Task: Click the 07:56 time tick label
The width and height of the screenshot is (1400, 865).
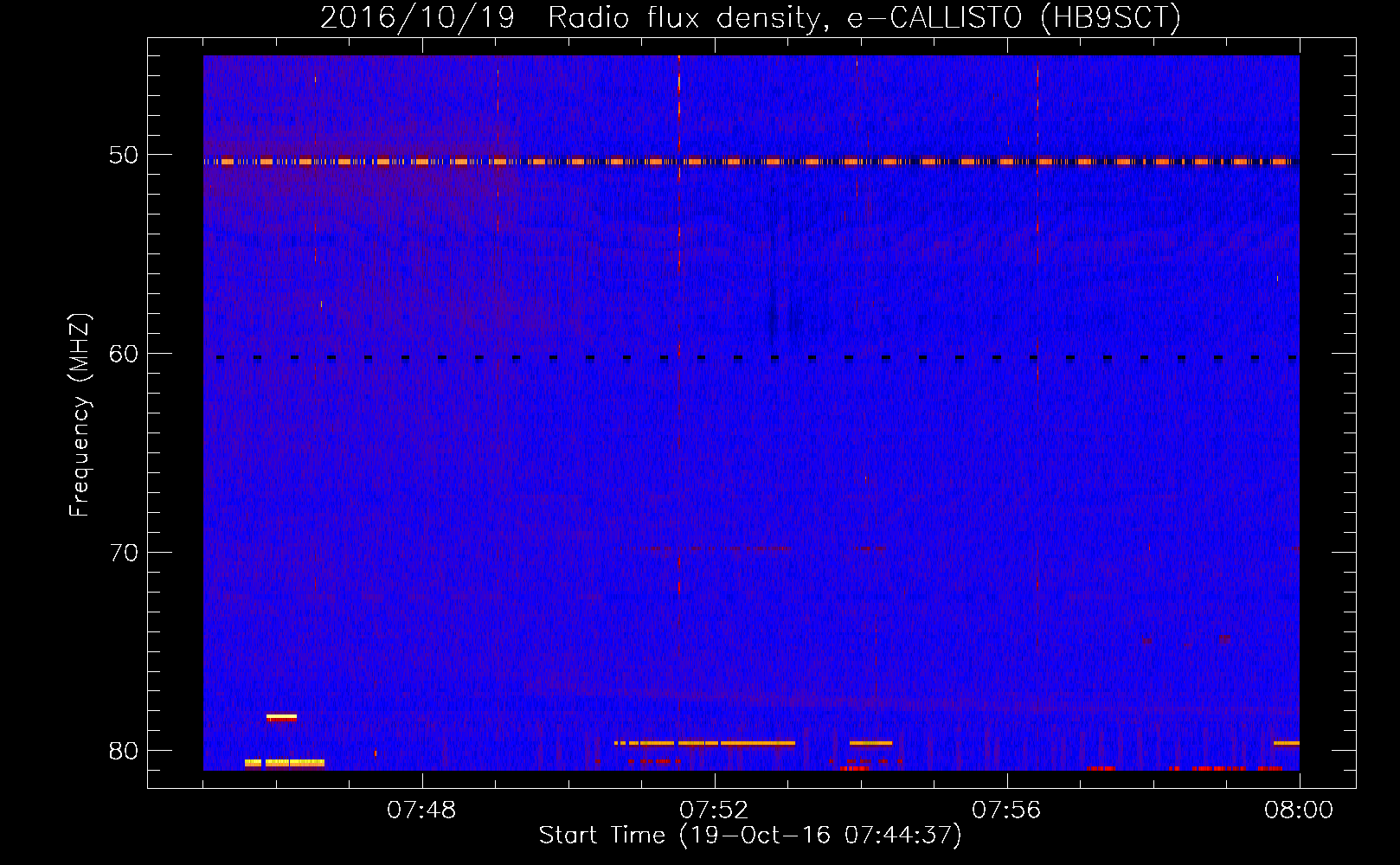Action: 1006,811
